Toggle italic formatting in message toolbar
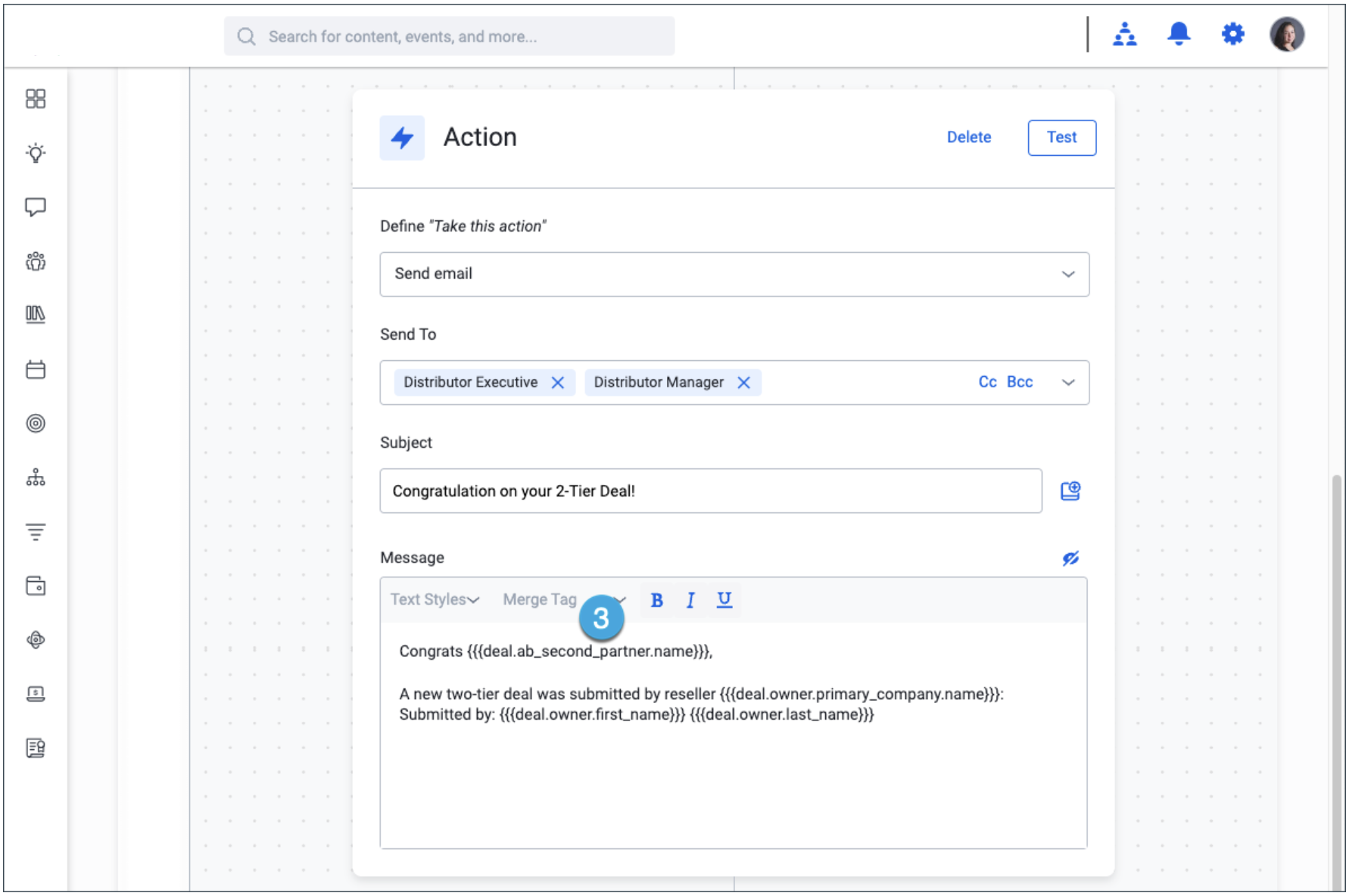The image size is (1349, 896). coord(690,600)
